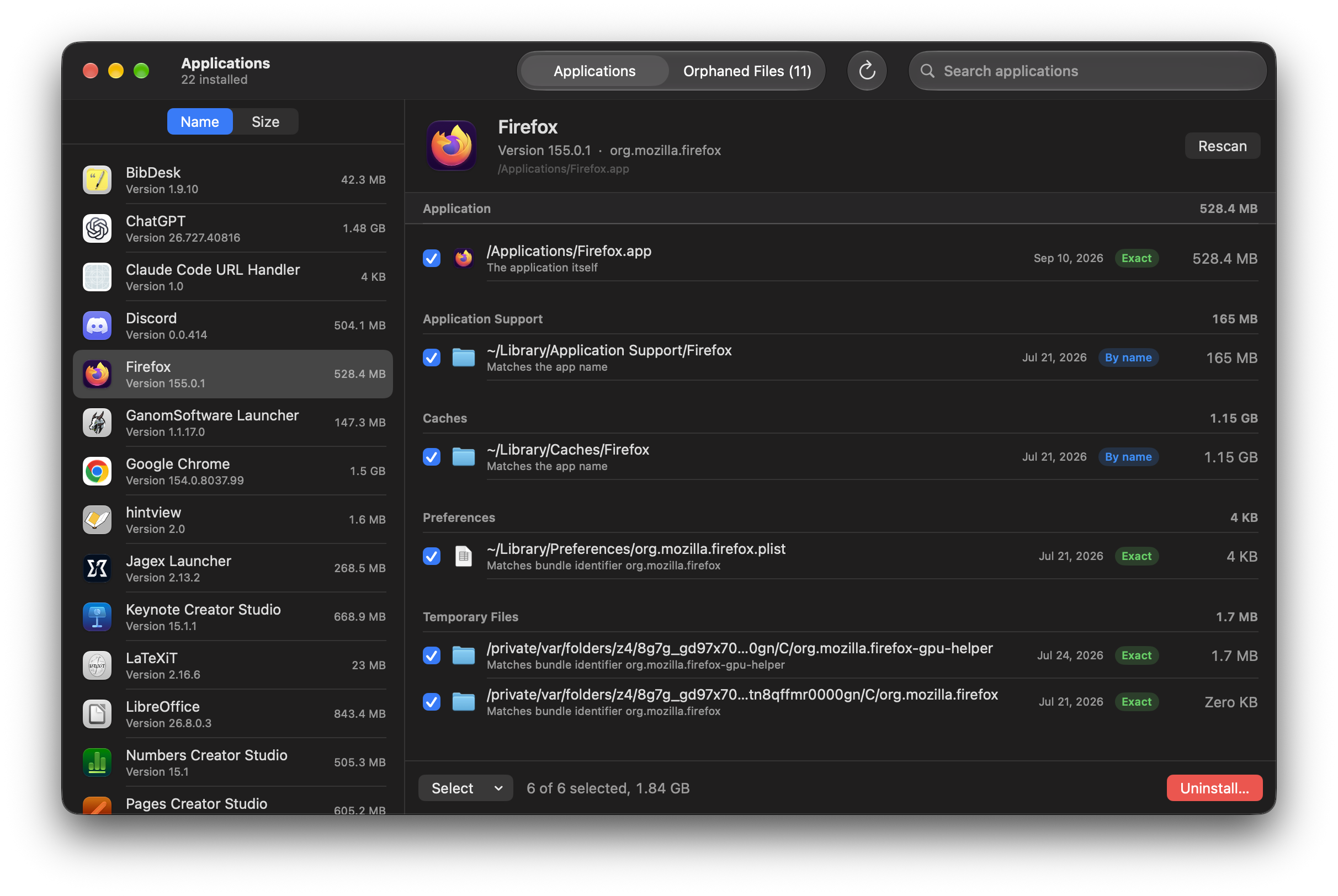
Task: Open the Select dropdown menu
Action: point(466,788)
